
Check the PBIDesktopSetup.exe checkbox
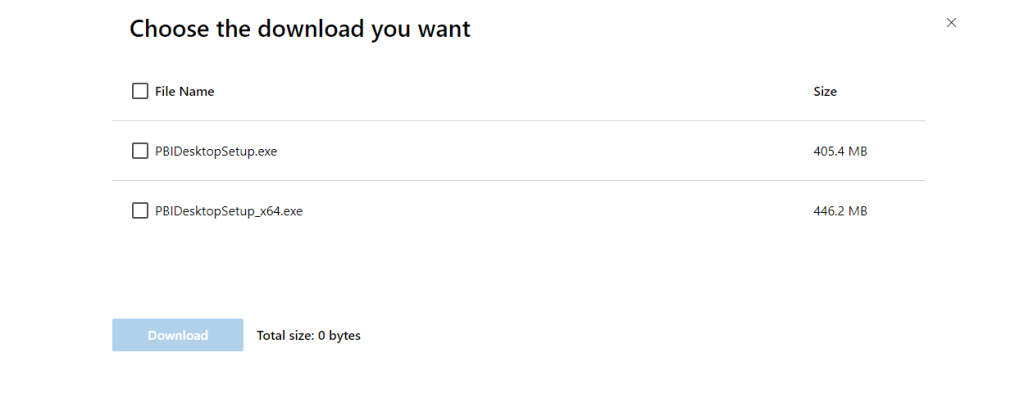(140, 151)
